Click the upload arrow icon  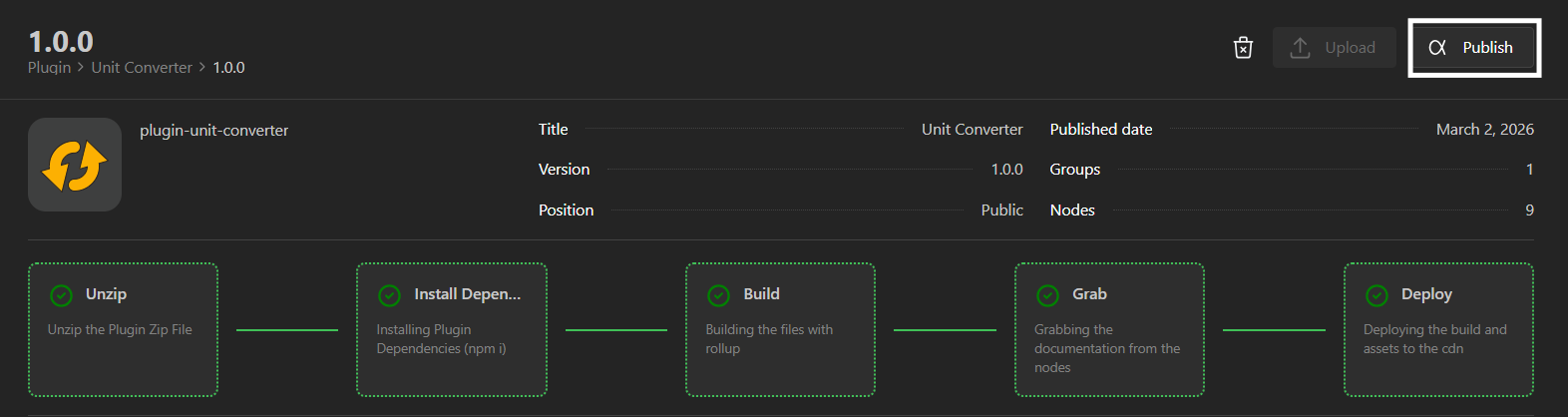[1300, 48]
